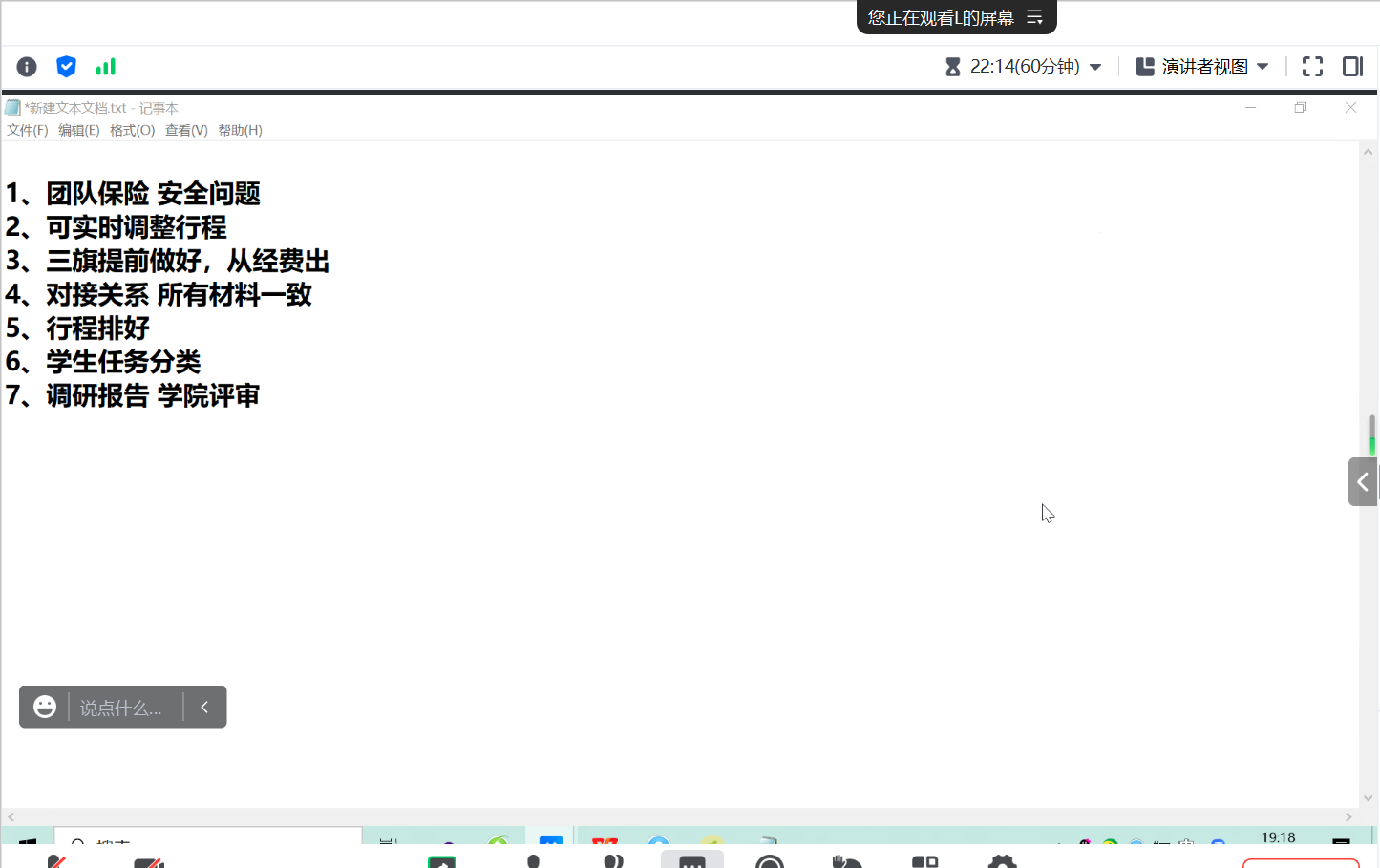1380x868 pixels.
Task: Click the 说点什么 chat input field
Action: click(122, 707)
